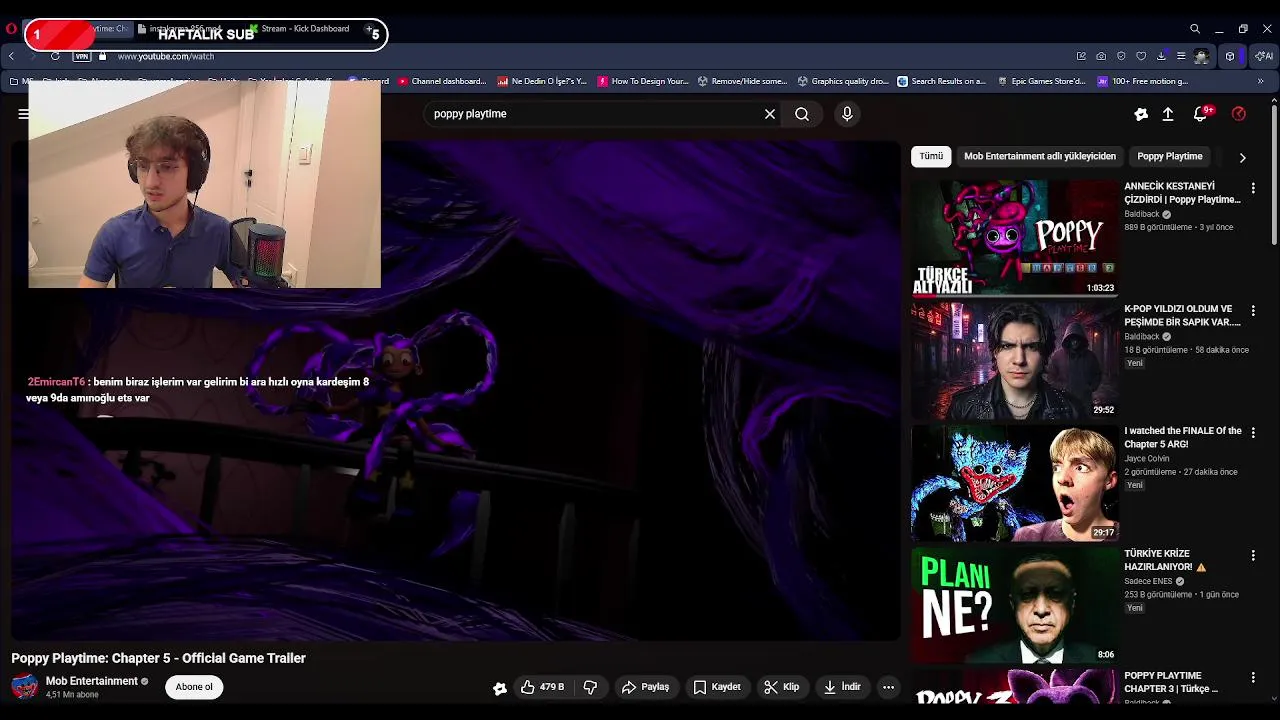Screen dimensions: 1280x720
Task: Open browser downloads arrow icon
Action: (1161, 56)
